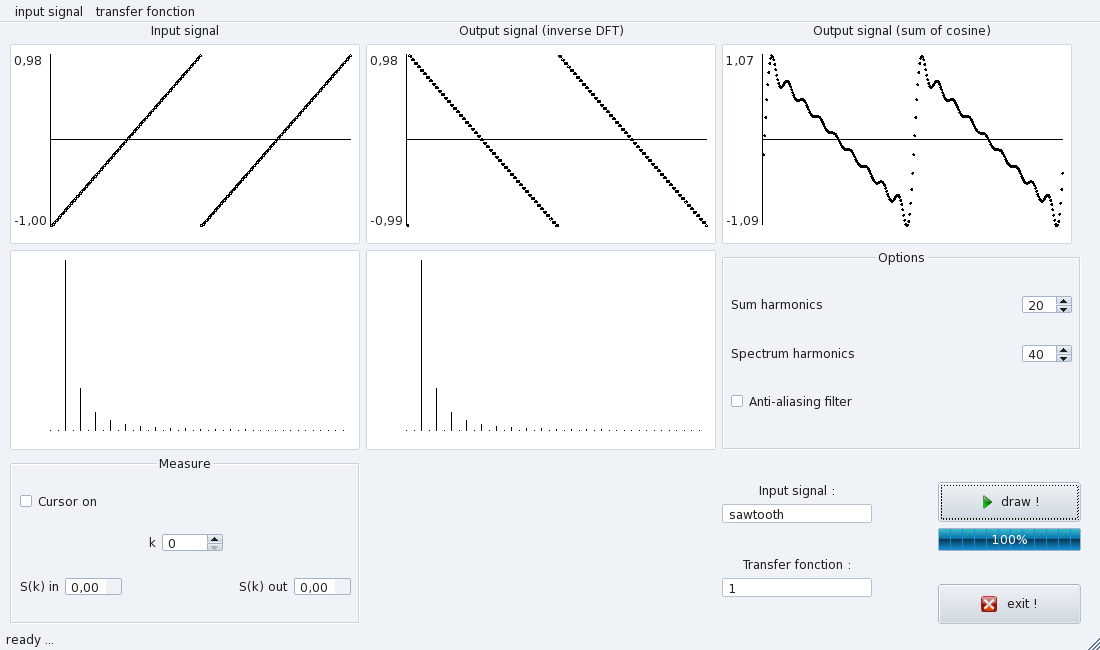Open the input signal menu

pos(48,12)
